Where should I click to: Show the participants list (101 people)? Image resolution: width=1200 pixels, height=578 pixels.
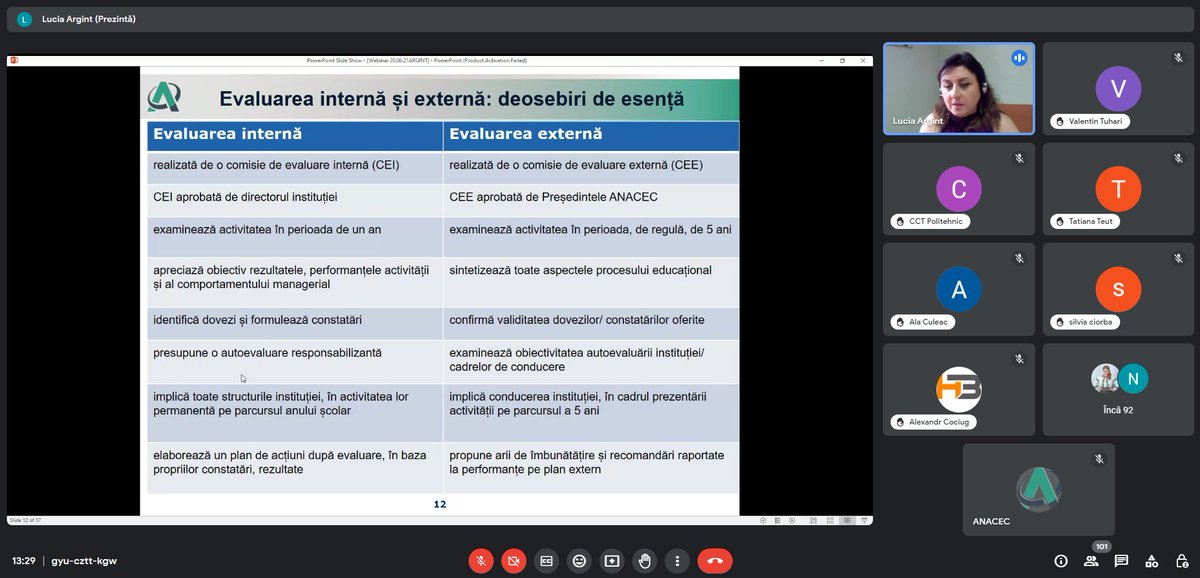click(x=1091, y=561)
